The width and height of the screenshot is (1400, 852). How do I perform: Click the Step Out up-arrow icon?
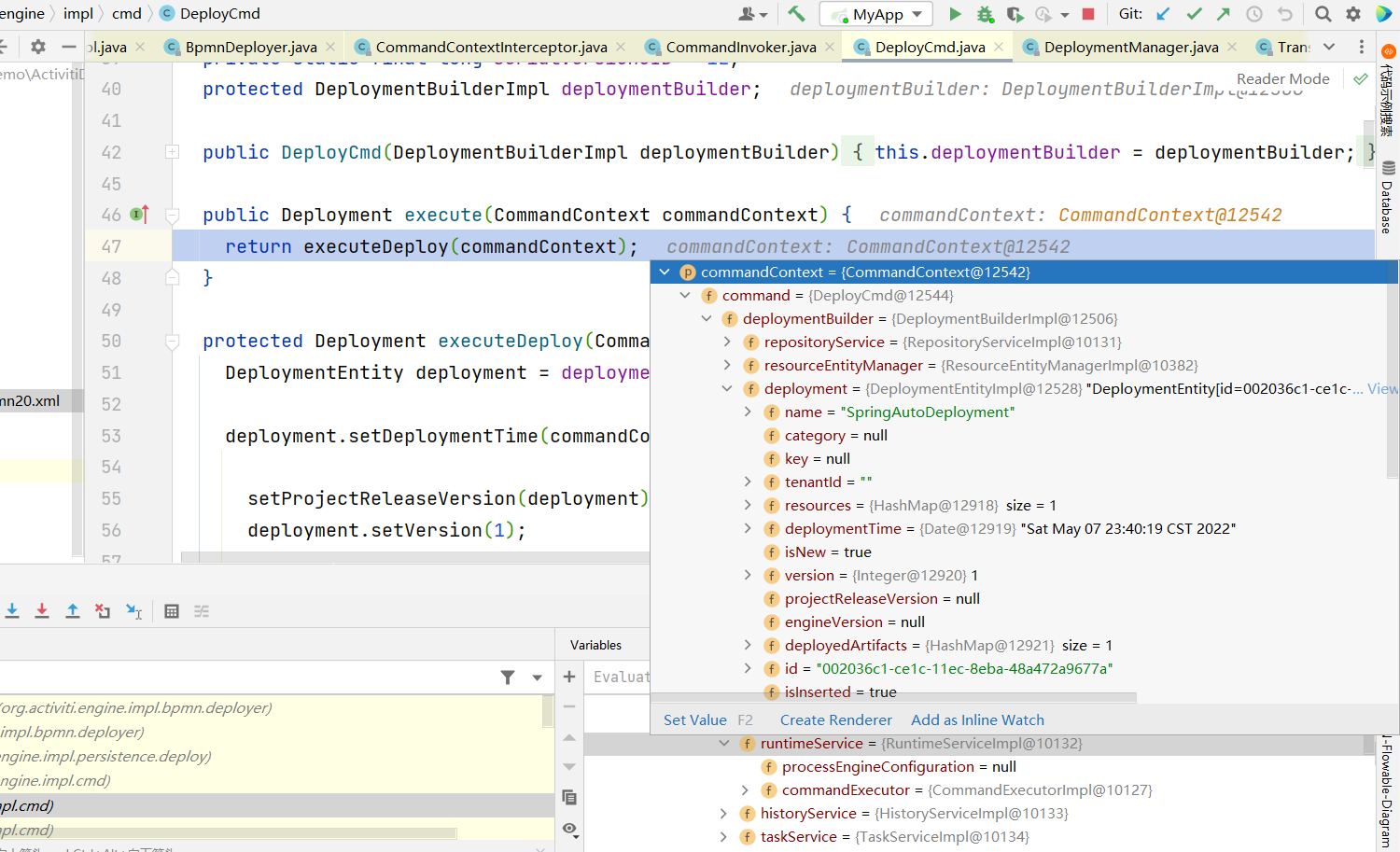pyautogui.click(x=73, y=611)
